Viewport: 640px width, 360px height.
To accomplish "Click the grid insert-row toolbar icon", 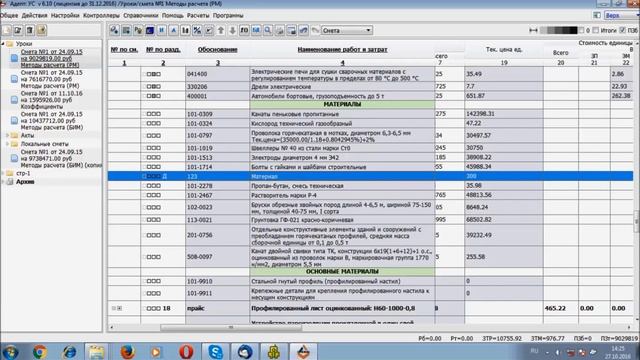I will pos(126,30).
